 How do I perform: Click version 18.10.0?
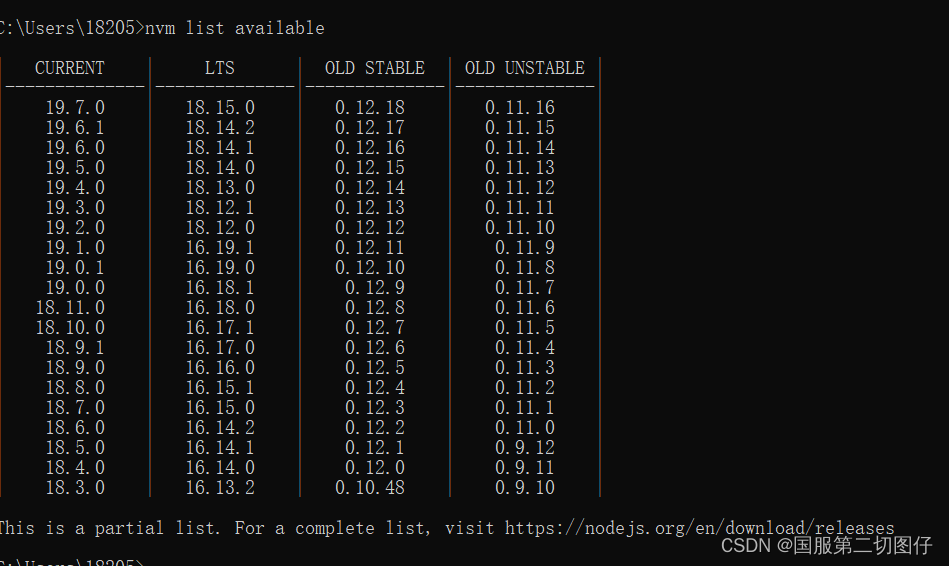pyautogui.click(x=70, y=327)
